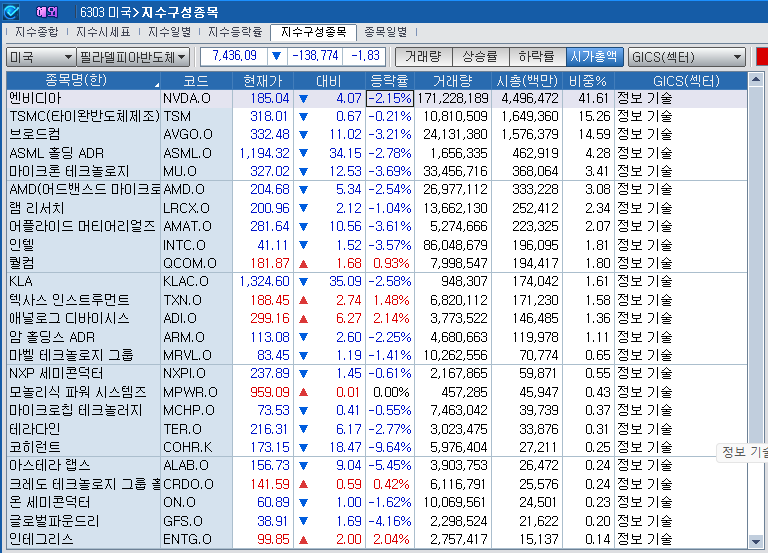This screenshot has height=553, width=768.
Task: Click scrollbar up arrow in the table
Action: coord(756,79)
